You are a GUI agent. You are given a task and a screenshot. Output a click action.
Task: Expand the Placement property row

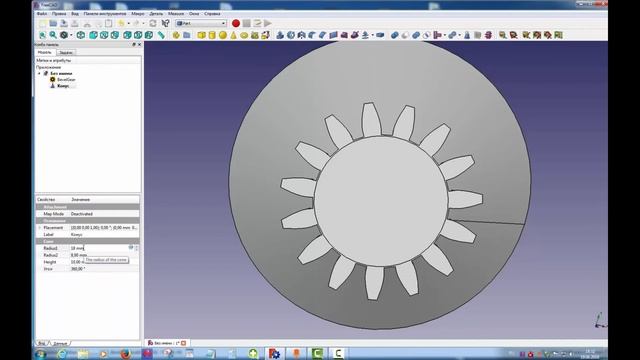click(x=40, y=228)
